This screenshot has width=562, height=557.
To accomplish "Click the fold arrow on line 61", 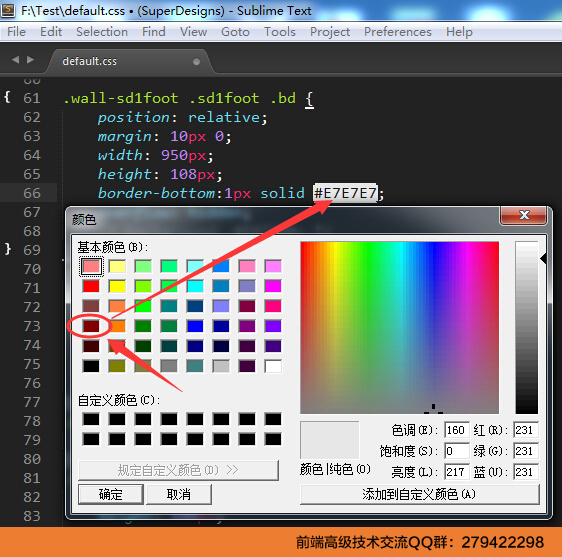I will [7, 97].
